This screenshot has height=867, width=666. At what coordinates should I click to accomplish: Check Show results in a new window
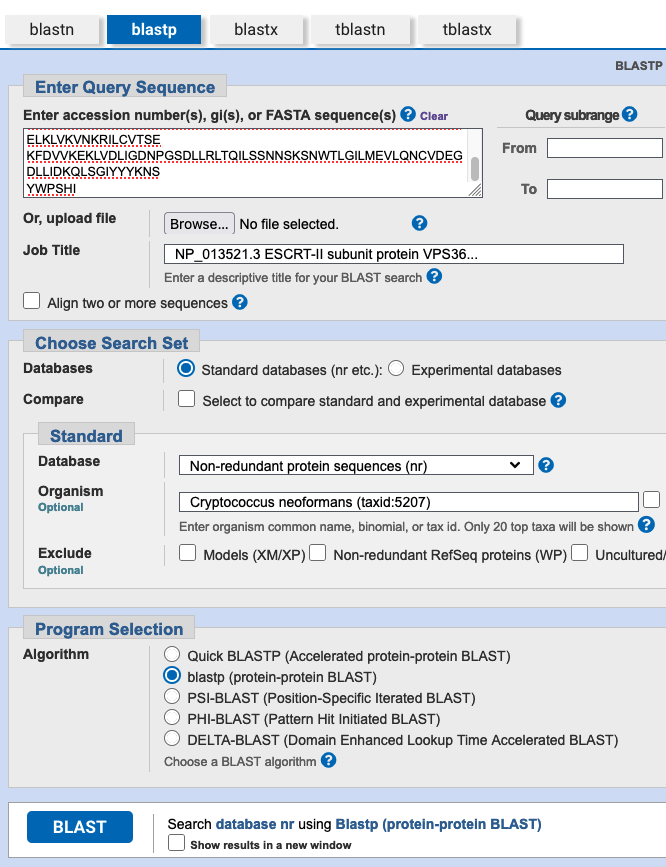[176, 843]
